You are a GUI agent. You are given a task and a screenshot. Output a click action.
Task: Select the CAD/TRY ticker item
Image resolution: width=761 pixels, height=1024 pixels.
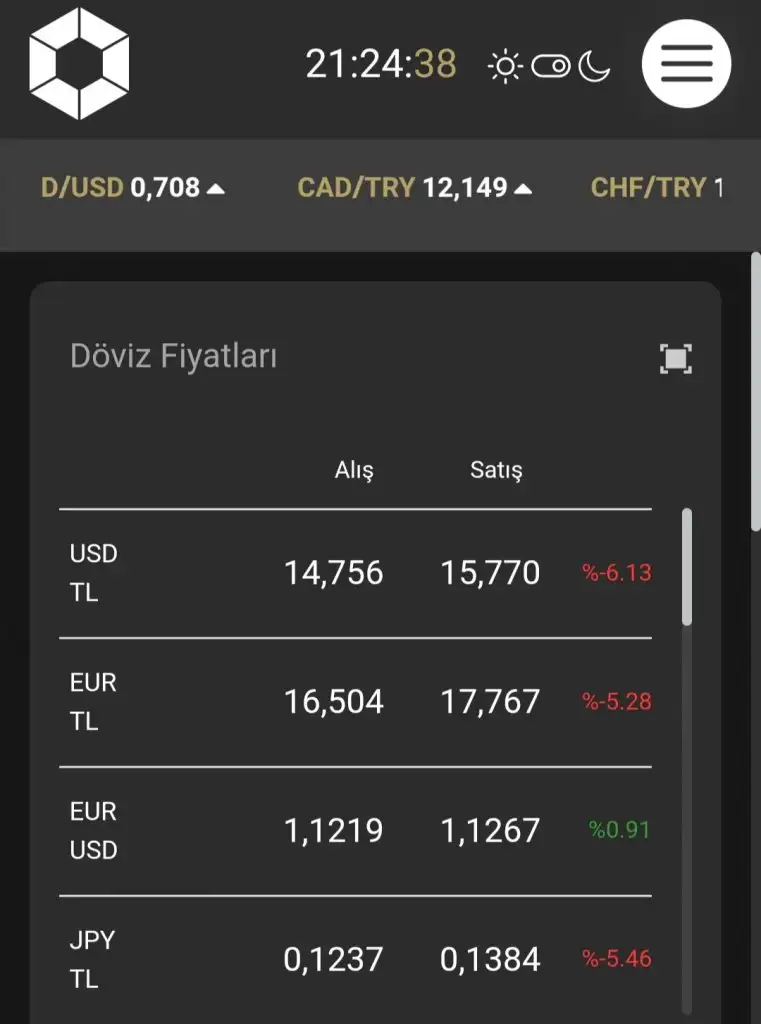[403, 187]
